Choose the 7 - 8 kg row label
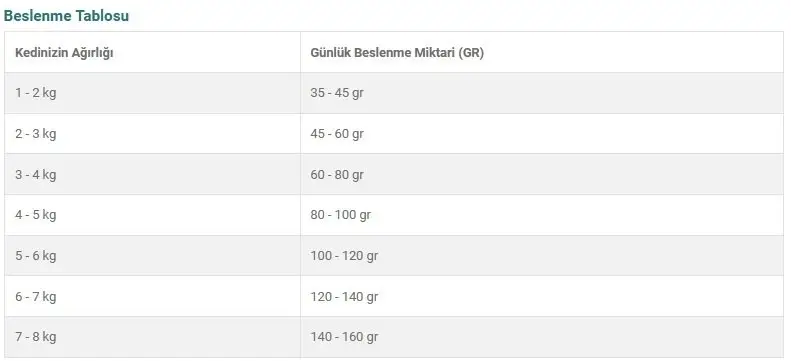This screenshot has width=791, height=364. 35,337
